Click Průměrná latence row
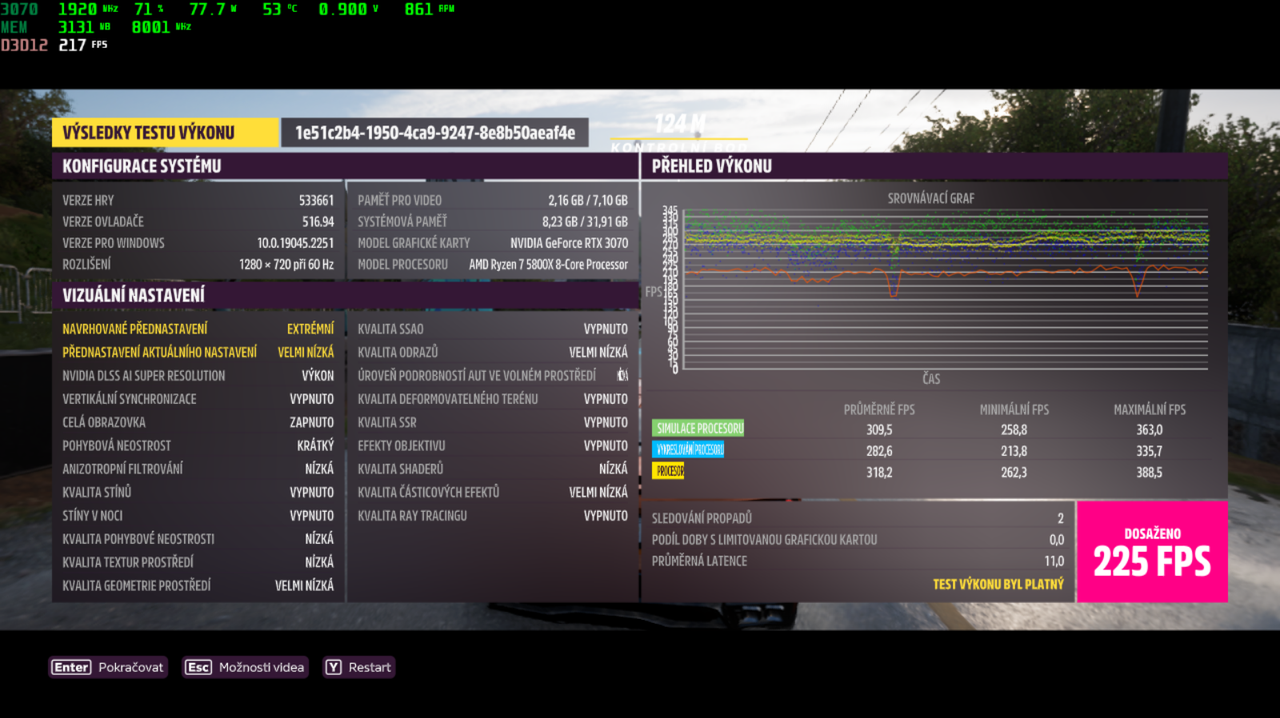 858,561
